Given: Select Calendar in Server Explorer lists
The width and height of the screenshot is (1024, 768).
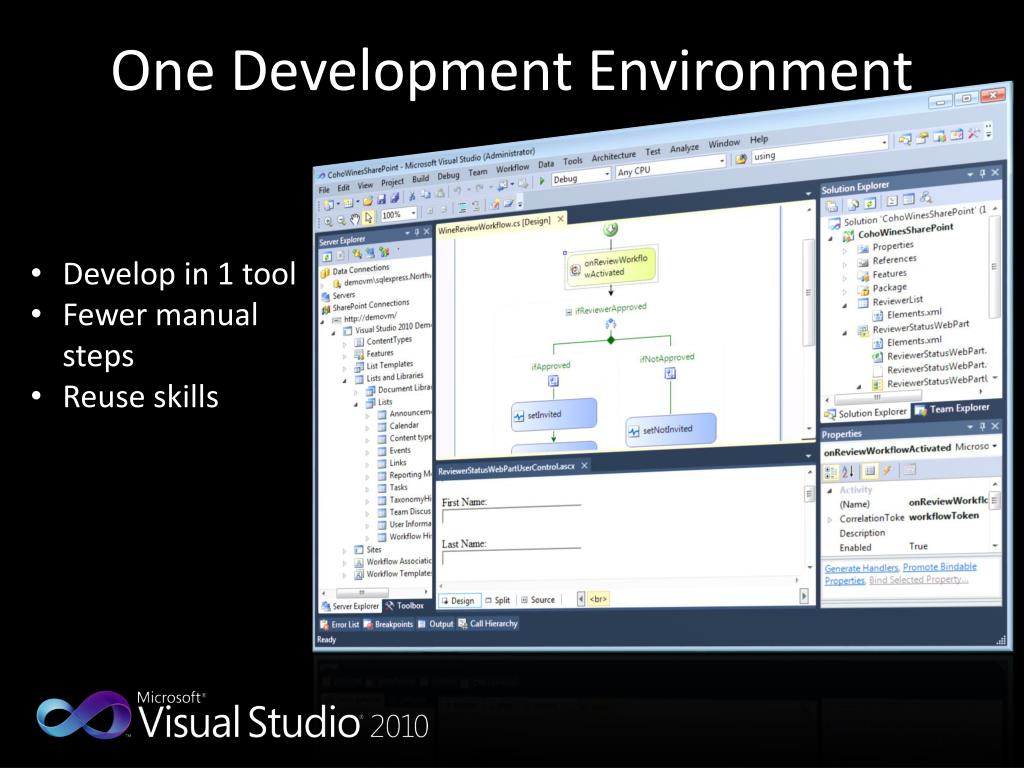Looking at the screenshot, I should pos(404,425).
